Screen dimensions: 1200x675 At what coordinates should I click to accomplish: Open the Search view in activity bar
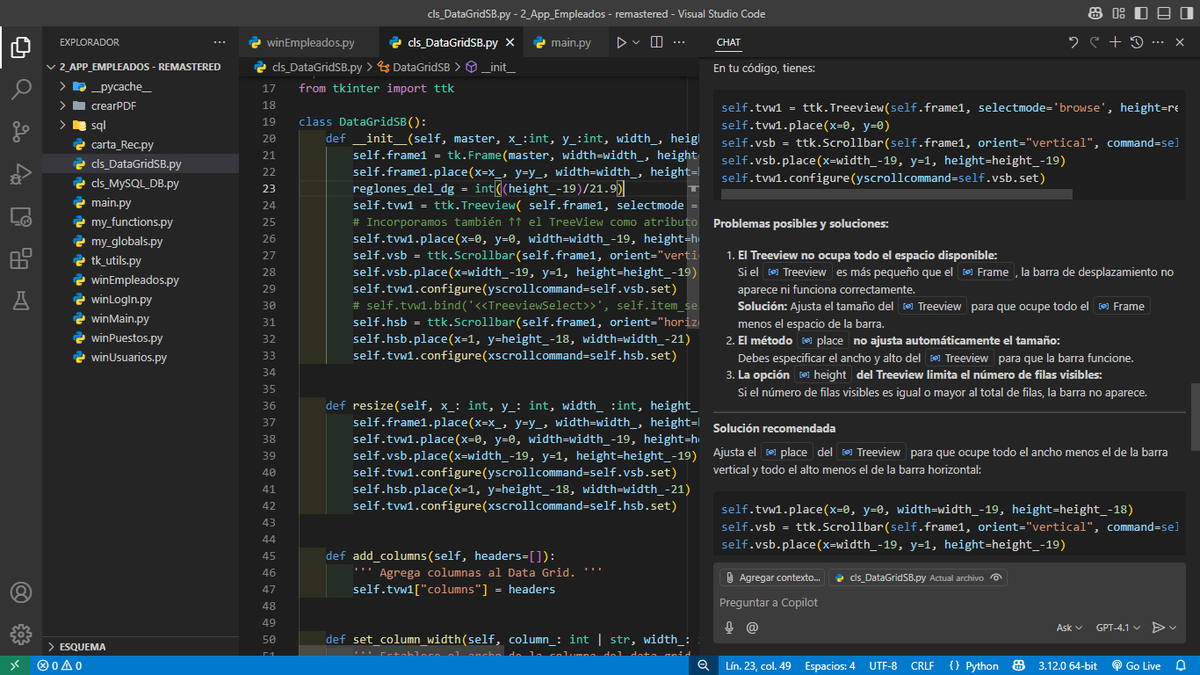[21, 89]
